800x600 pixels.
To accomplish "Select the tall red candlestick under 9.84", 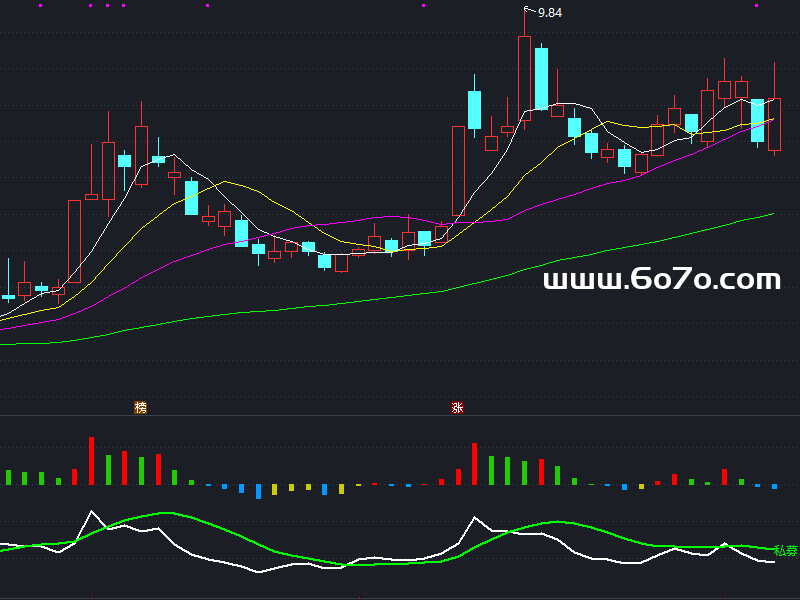I will click(524, 75).
